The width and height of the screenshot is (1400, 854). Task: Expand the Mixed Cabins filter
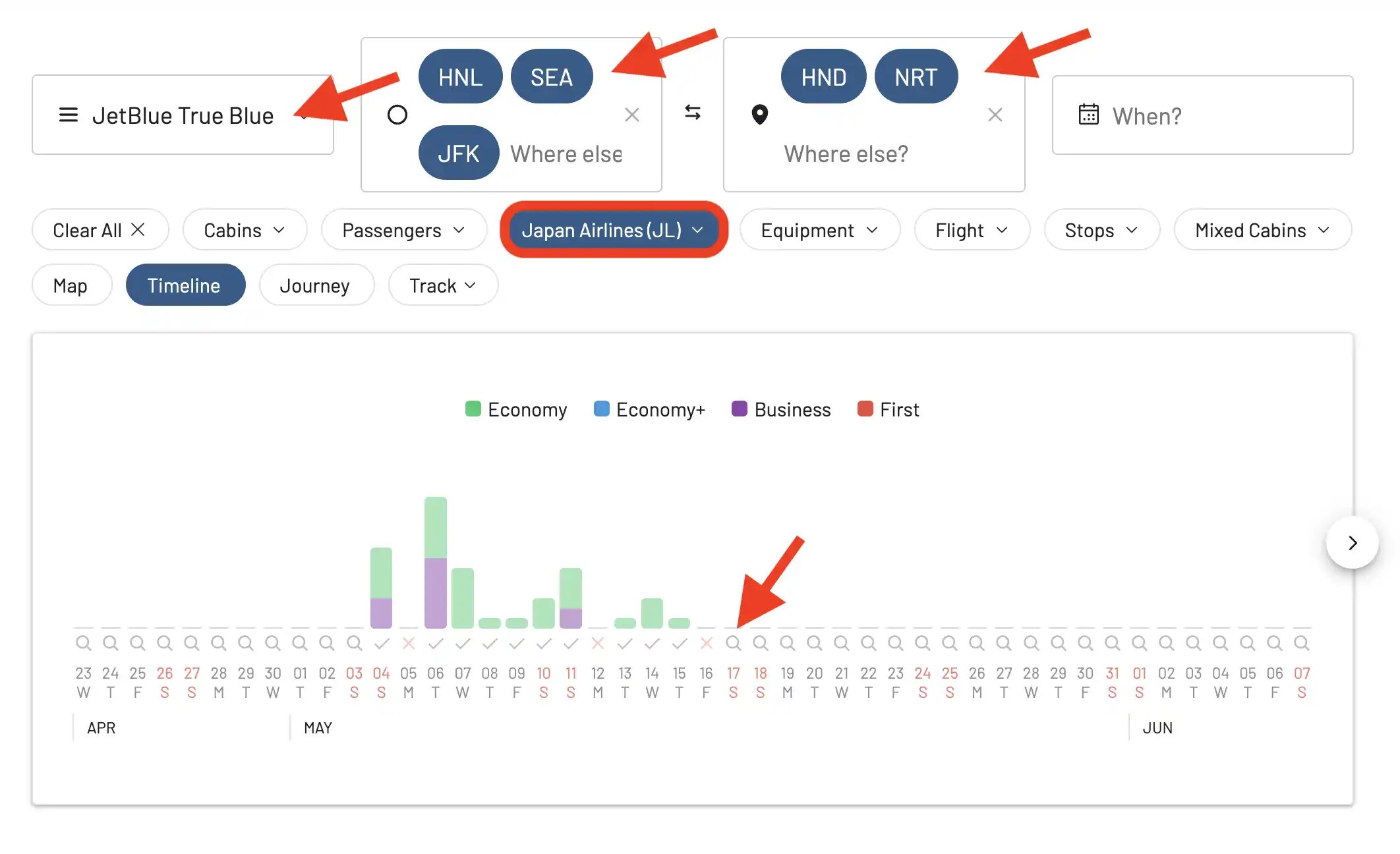1263,230
